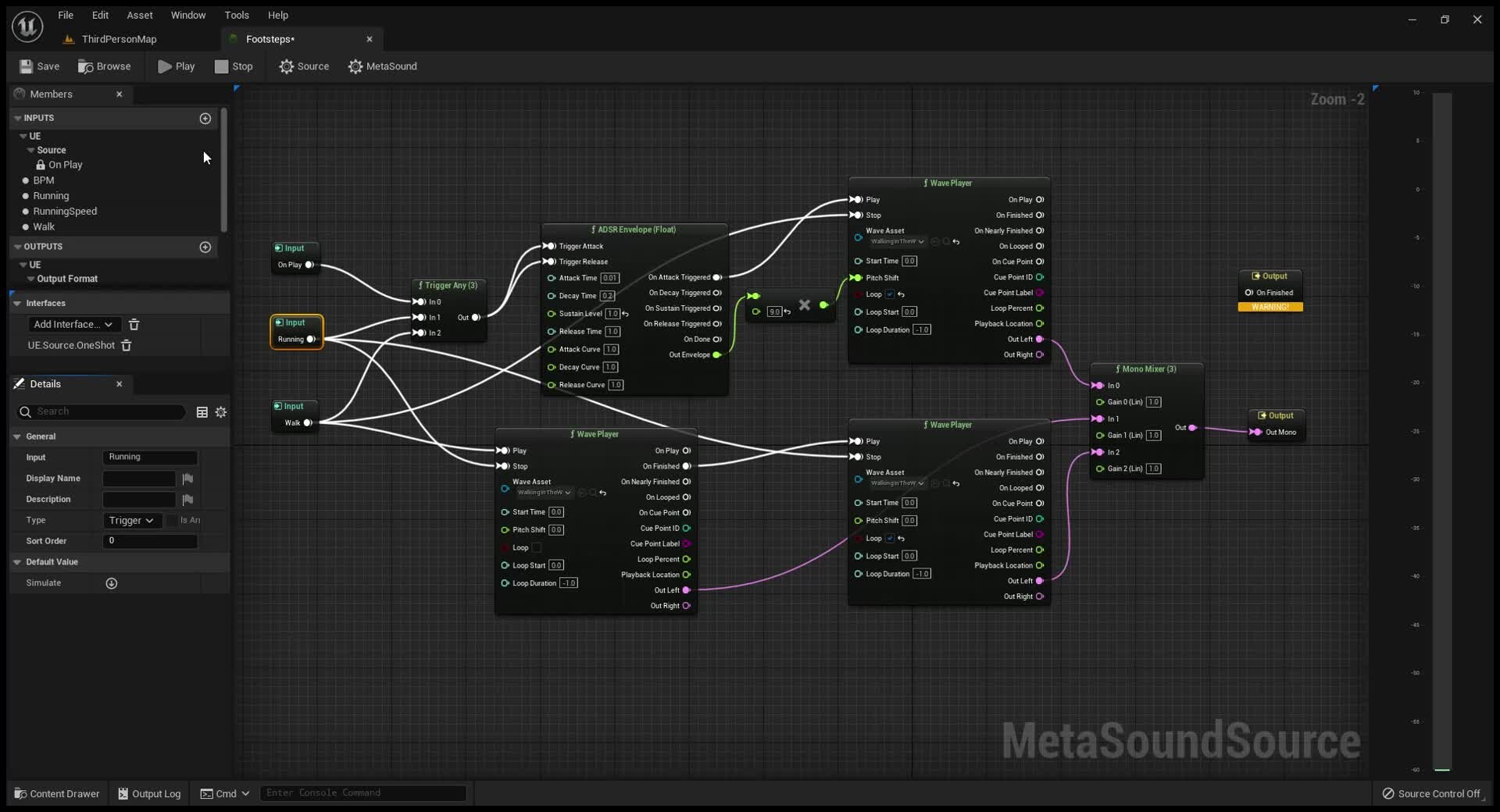Check Loop on the middle Wave Player node
The height and width of the screenshot is (812, 1500).
(x=890, y=539)
